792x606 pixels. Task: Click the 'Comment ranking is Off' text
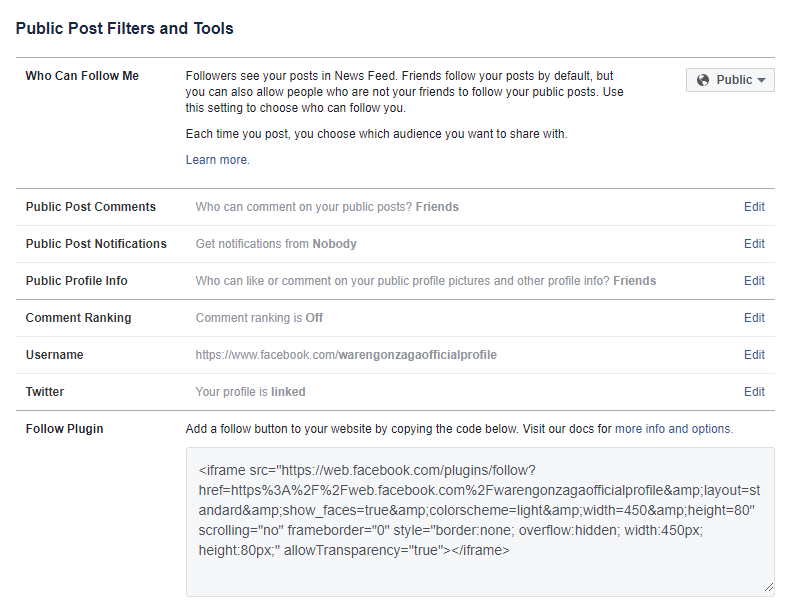click(259, 318)
